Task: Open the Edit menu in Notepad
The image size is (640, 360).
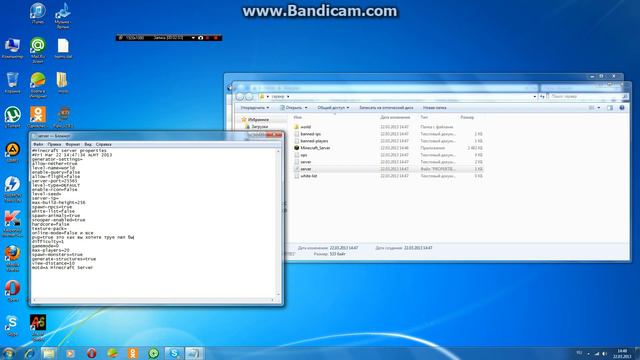Action: point(54,144)
